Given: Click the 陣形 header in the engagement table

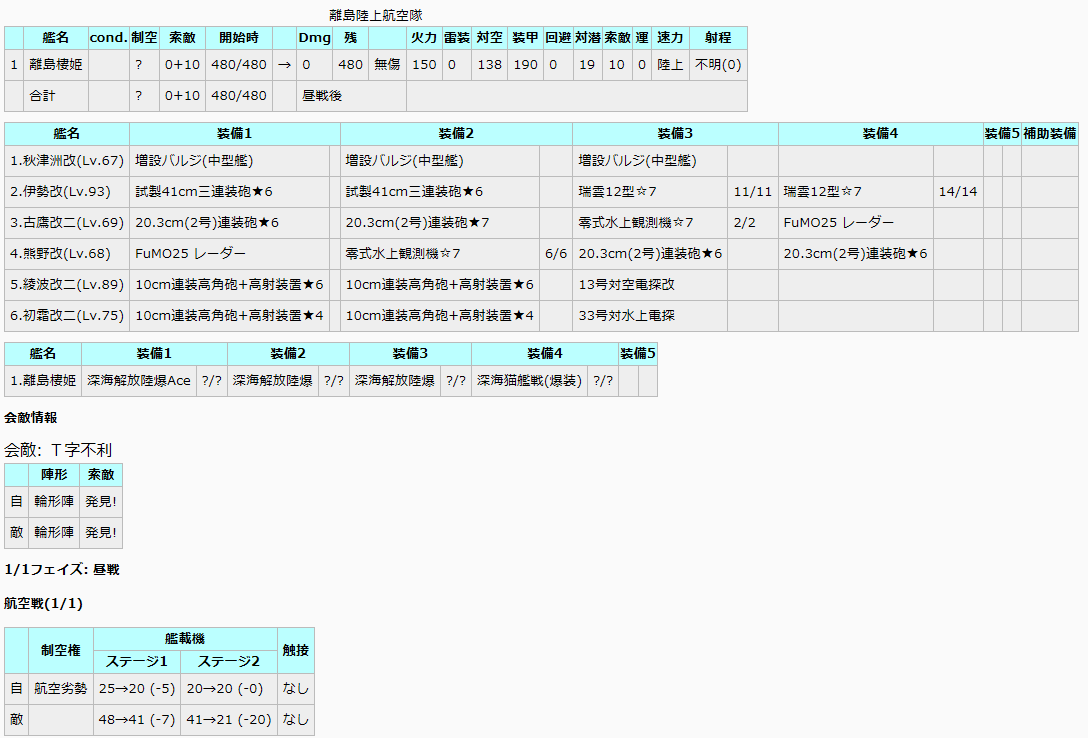Looking at the screenshot, I should (x=54, y=474).
